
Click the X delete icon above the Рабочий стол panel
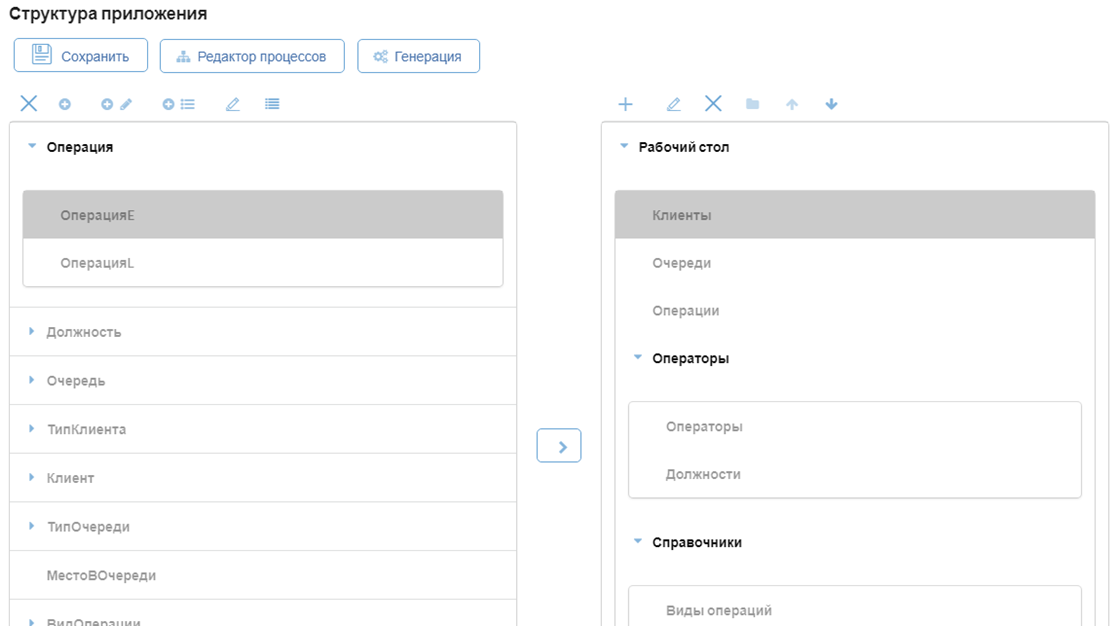(x=713, y=104)
